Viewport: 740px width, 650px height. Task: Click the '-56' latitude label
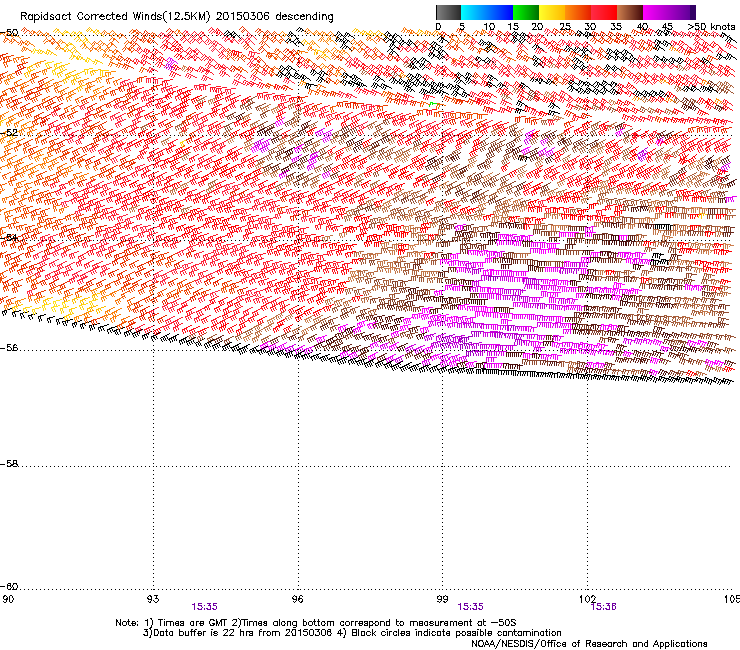[9, 347]
